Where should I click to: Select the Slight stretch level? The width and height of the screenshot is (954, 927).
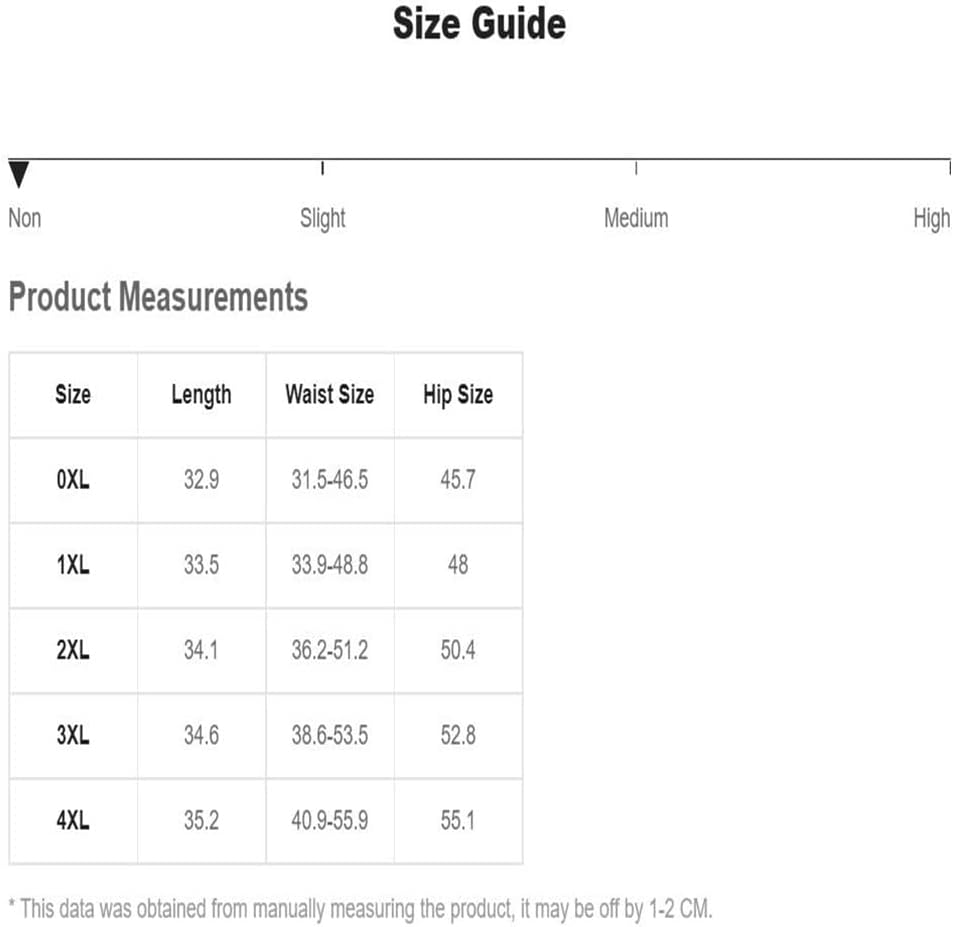pyautogui.click(x=322, y=218)
